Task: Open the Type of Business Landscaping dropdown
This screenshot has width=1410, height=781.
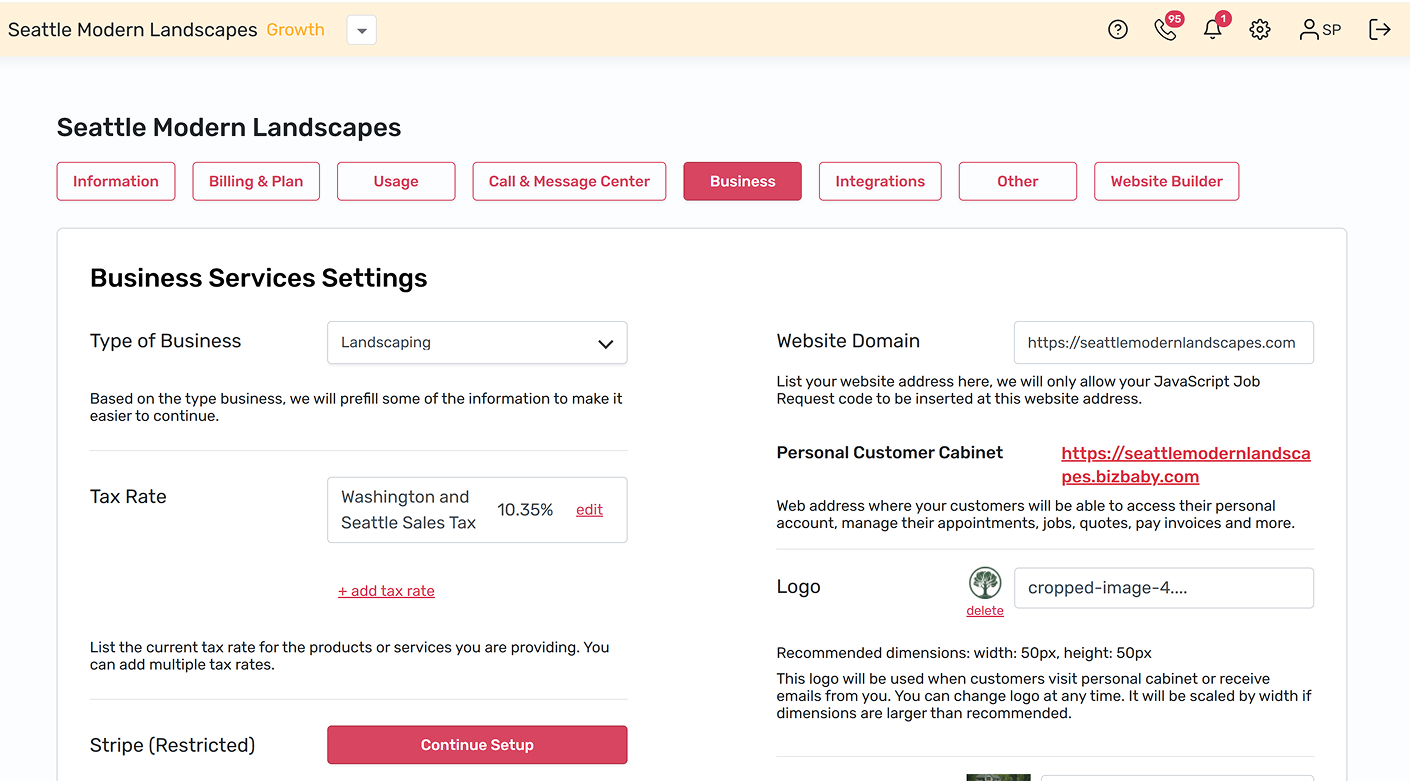Action: pyautogui.click(x=477, y=342)
